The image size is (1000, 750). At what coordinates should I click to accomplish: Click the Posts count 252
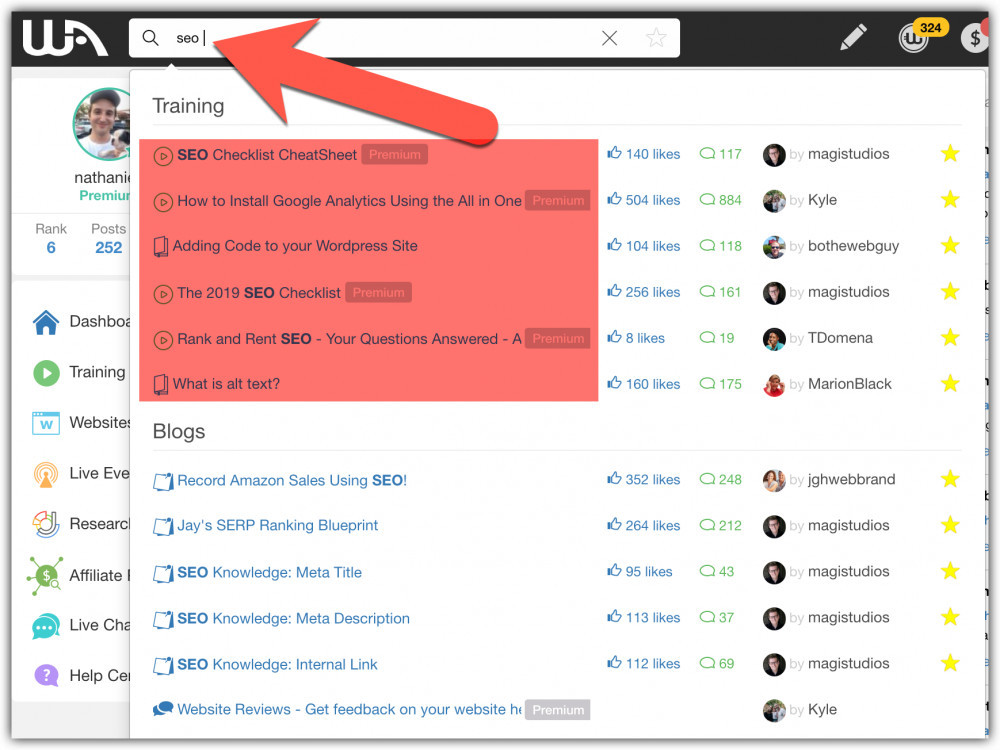tap(108, 247)
